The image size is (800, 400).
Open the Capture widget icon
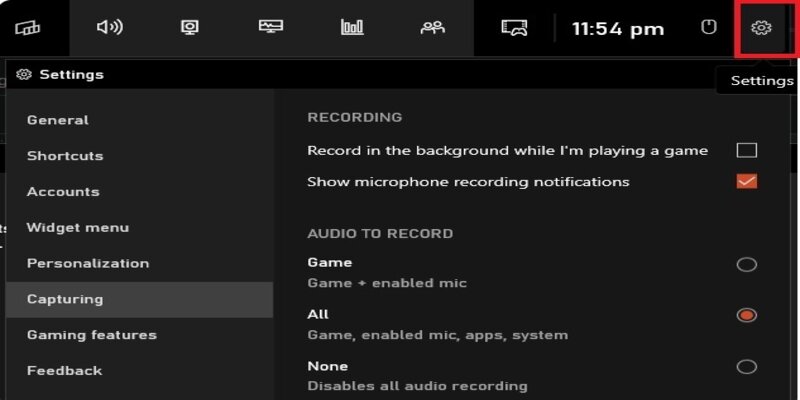coord(190,27)
